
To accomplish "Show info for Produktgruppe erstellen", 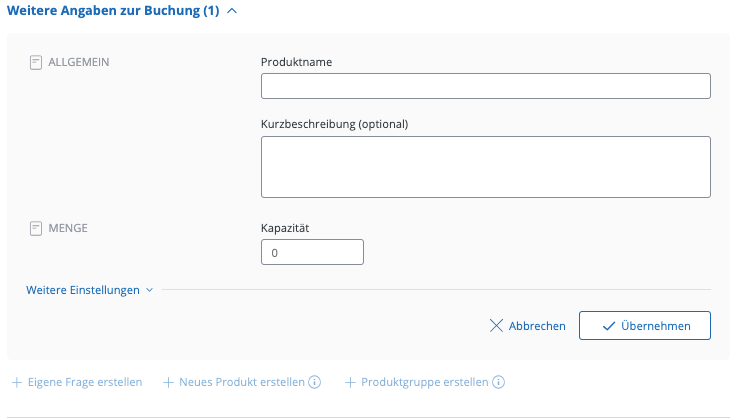I will tap(498, 382).
